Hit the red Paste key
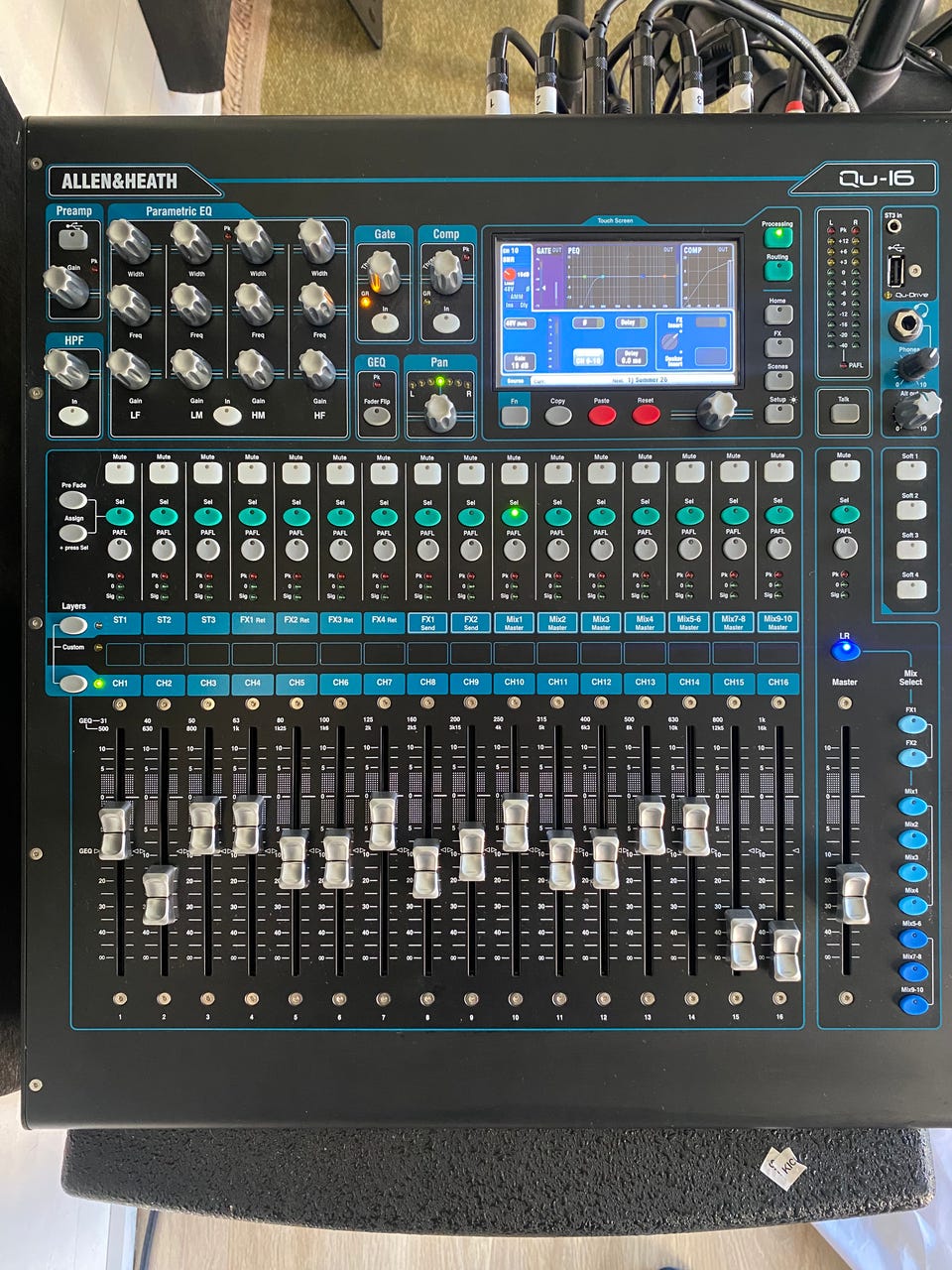Image resolution: width=952 pixels, height=1270 pixels. (x=602, y=415)
